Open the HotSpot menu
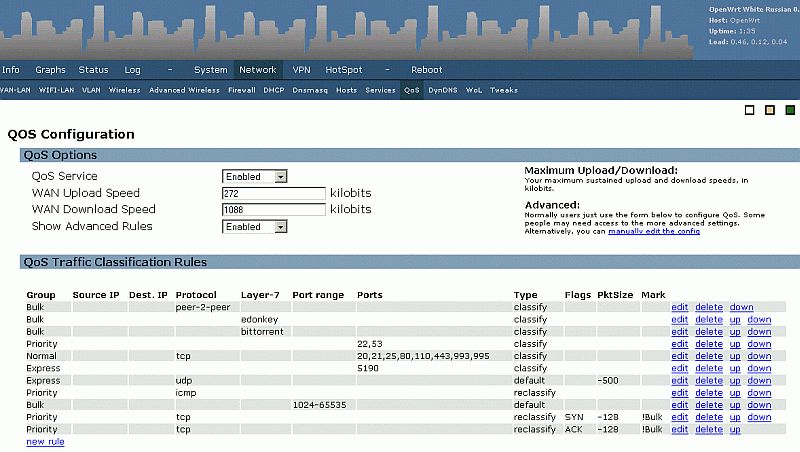This screenshot has height=452, width=800. [x=344, y=70]
